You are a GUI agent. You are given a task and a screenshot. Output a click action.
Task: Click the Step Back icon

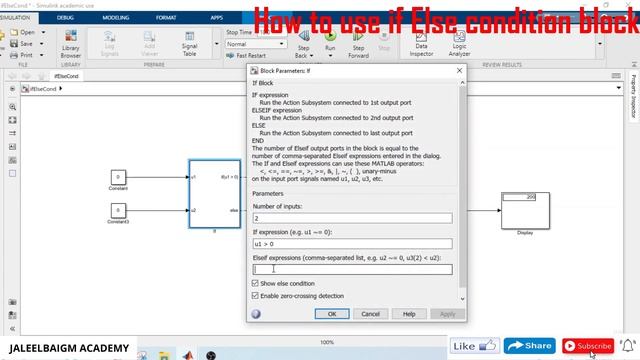click(303, 37)
